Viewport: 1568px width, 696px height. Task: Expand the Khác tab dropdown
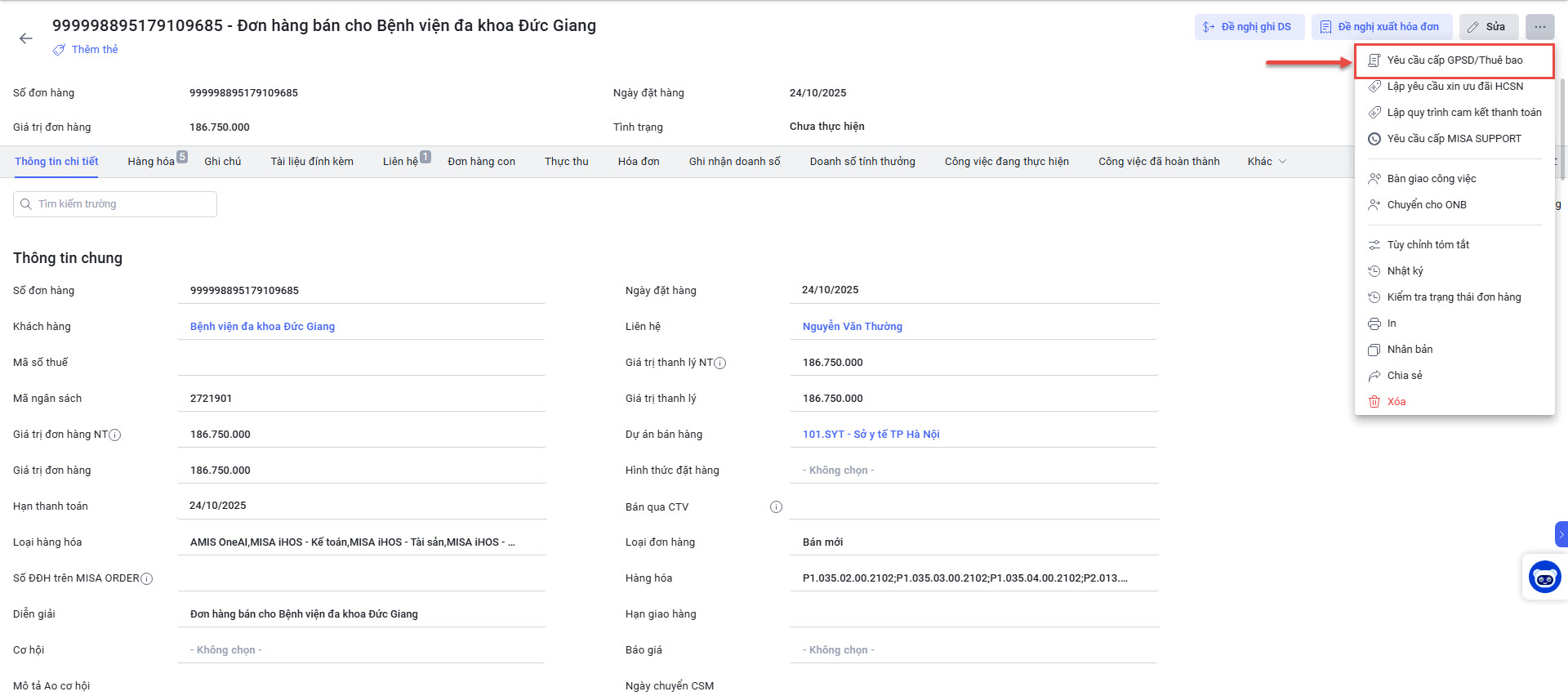pos(1267,162)
